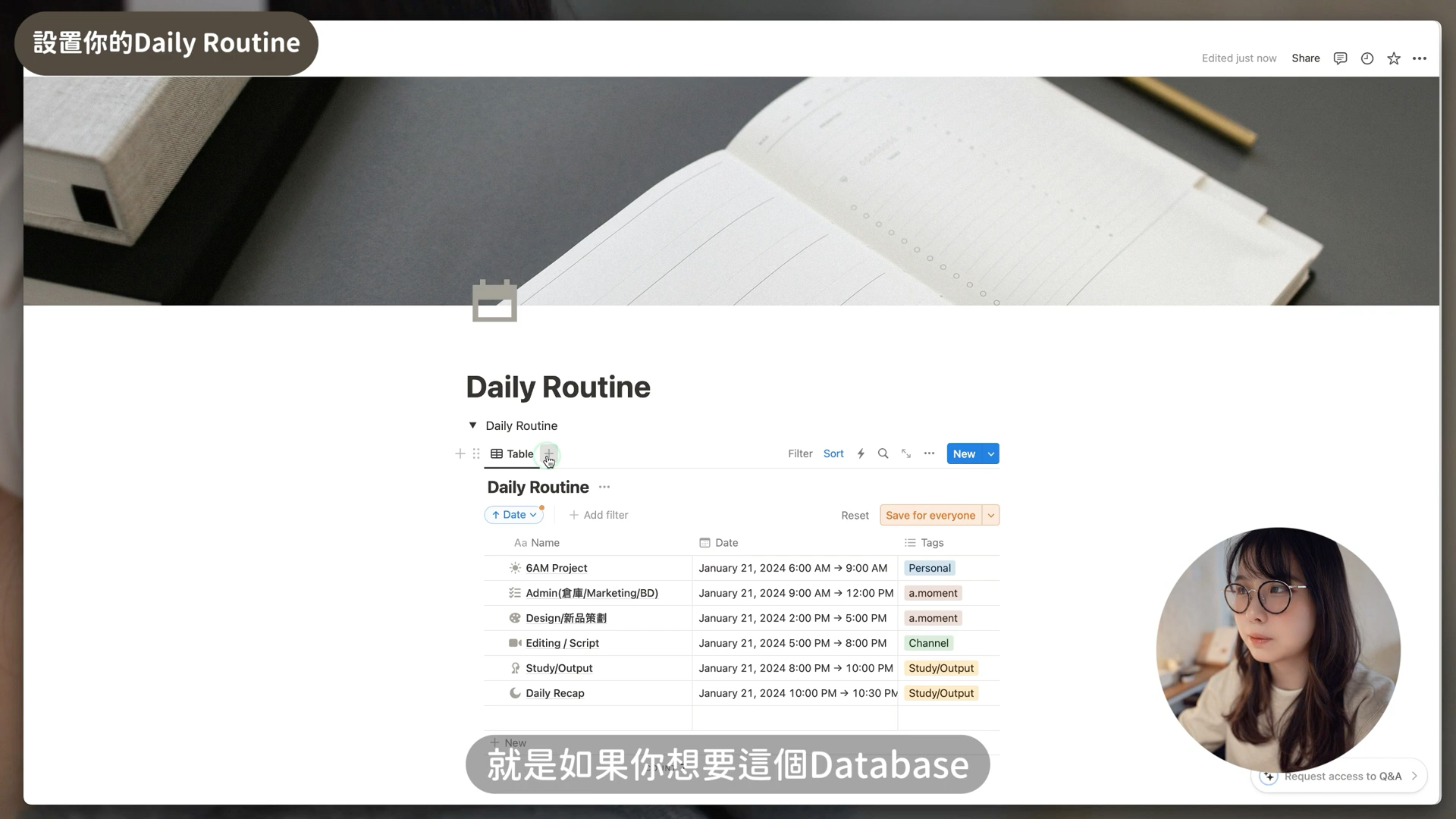Click the Personal tag on 6AM Project
1456x819 pixels.
click(929, 568)
